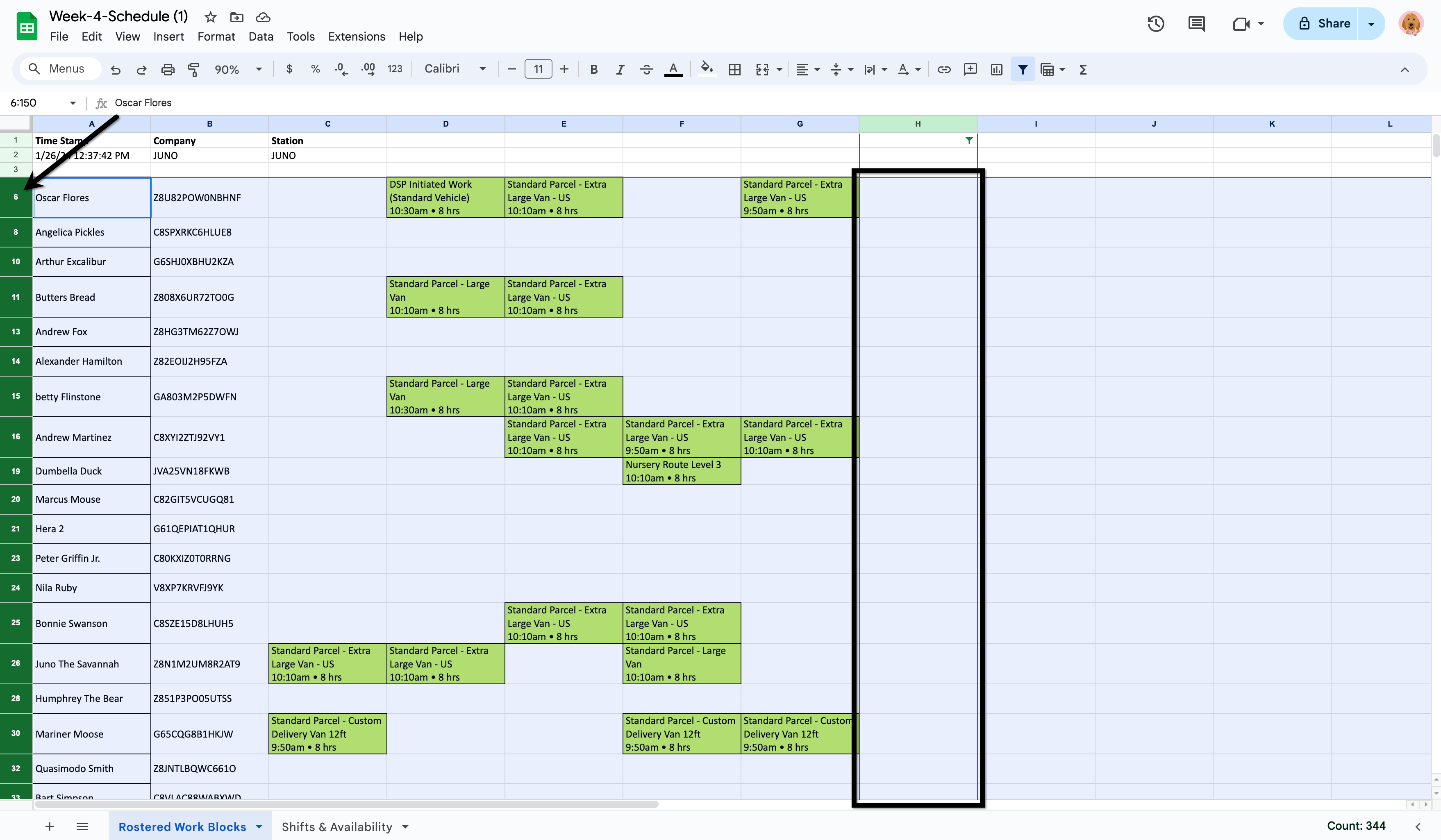
Task: Click the Insert link icon
Action: (x=943, y=69)
